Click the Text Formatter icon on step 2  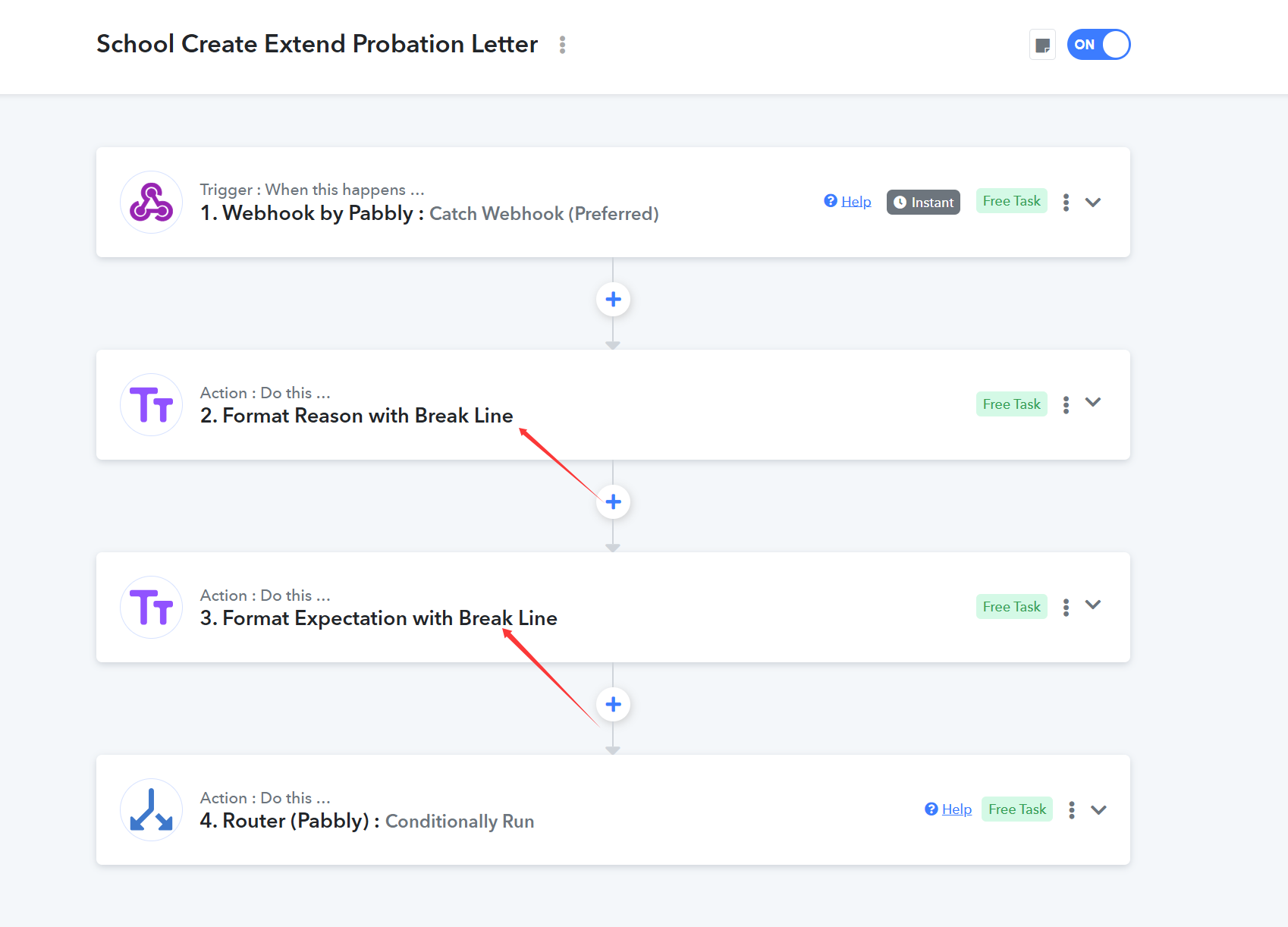pyautogui.click(x=152, y=405)
